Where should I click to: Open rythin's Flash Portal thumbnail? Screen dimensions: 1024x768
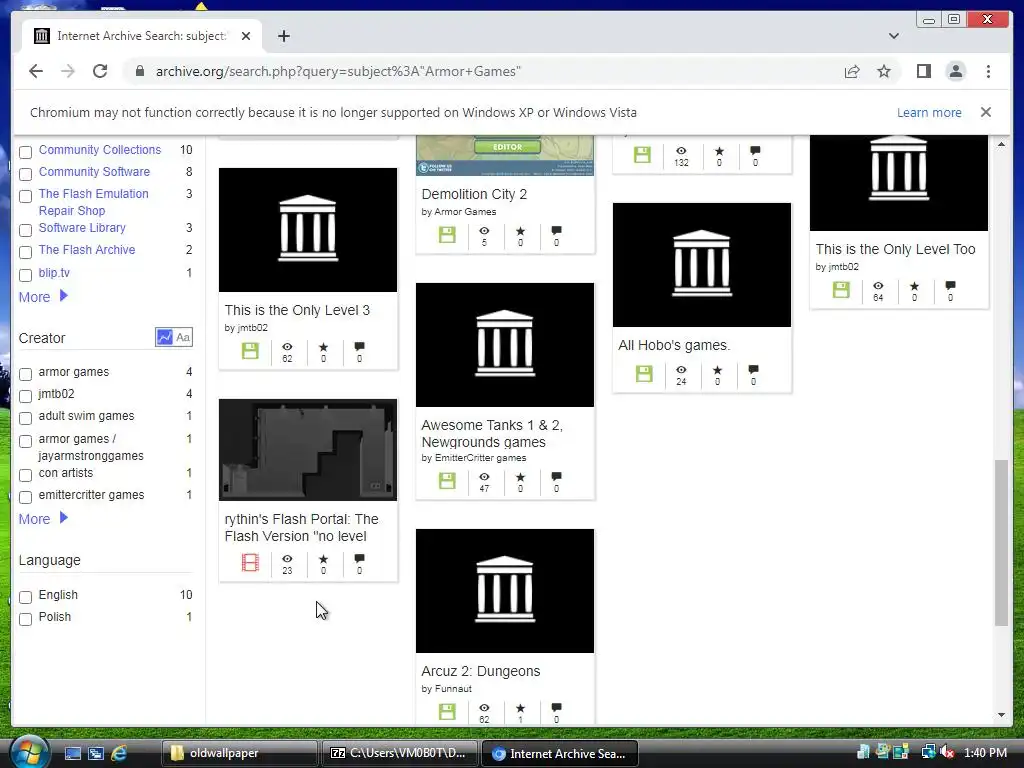(x=308, y=450)
